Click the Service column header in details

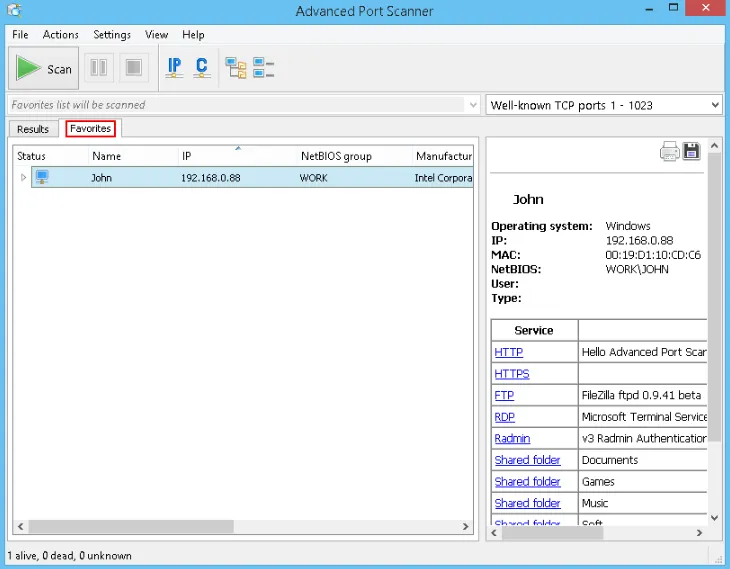534,331
